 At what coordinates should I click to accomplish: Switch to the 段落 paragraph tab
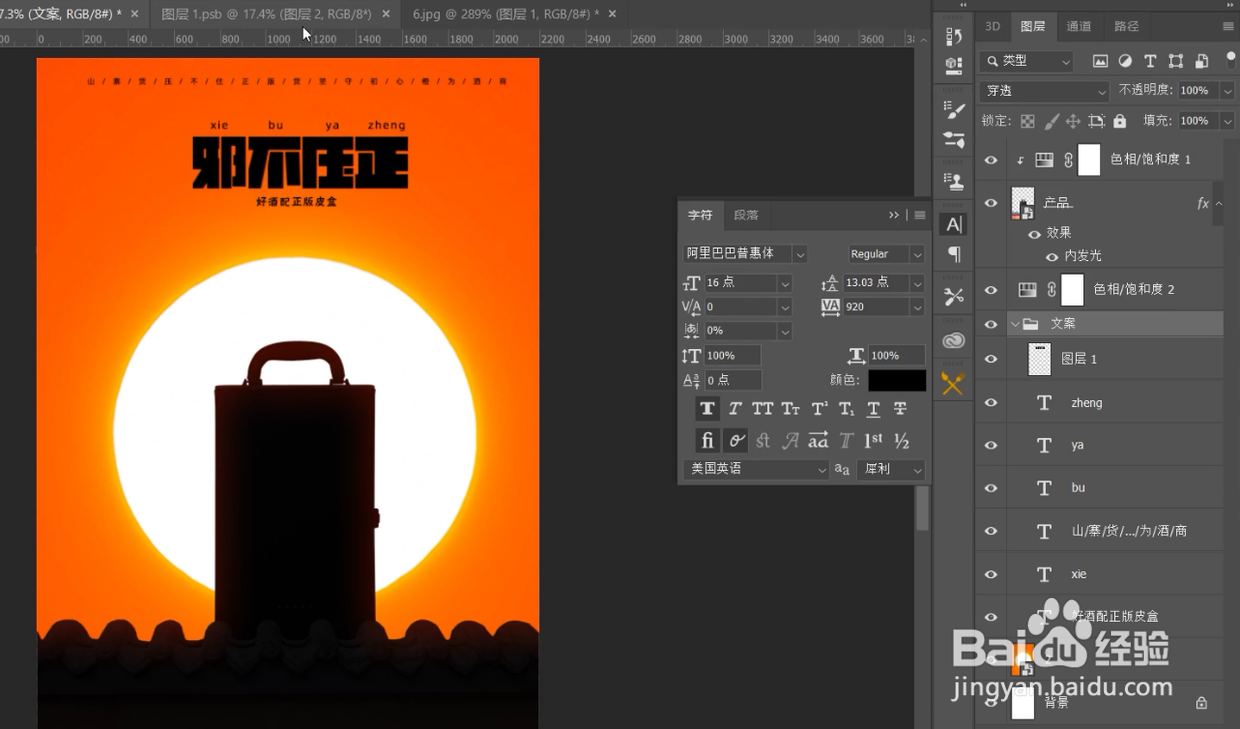(746, 215)
